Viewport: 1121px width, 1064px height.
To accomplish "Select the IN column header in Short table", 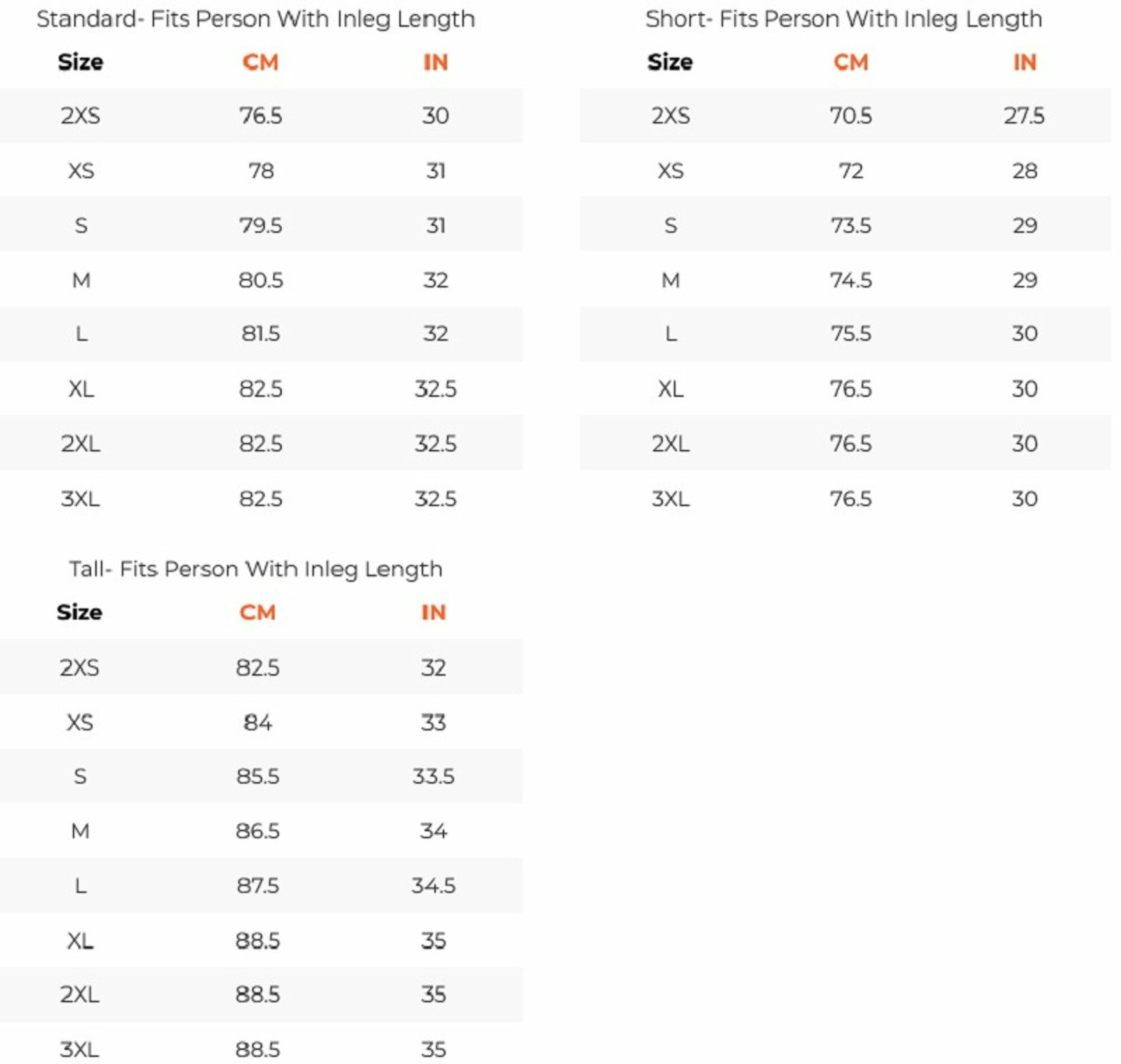I will pos(1025,62).
